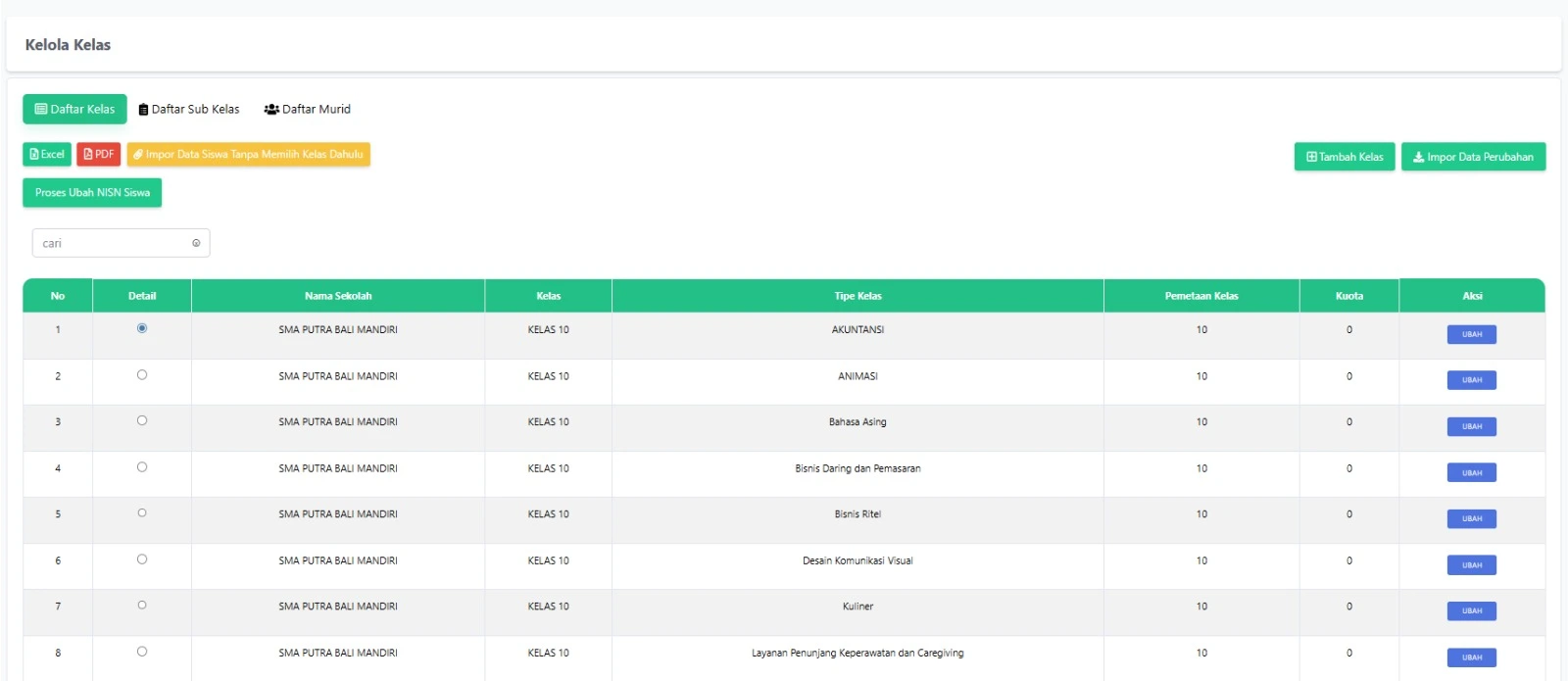Edit the Desain Komunikasi Visual class via UBAH
The width and height of the screenshot is (1568, 681).
[1471, 565]
